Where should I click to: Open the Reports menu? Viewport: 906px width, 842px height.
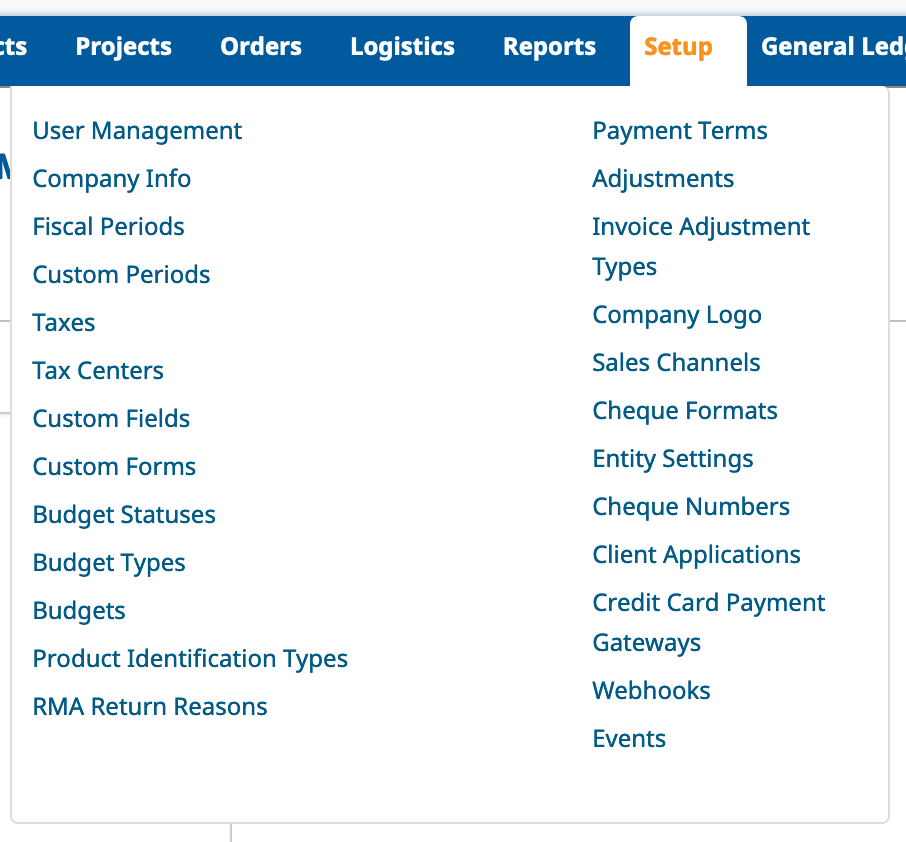tap(549, 47)
